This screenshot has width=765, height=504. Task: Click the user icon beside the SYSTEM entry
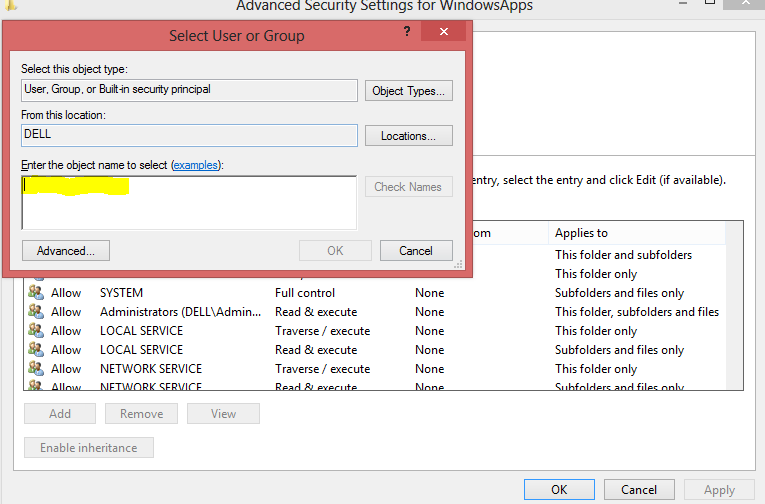point(36,293)
